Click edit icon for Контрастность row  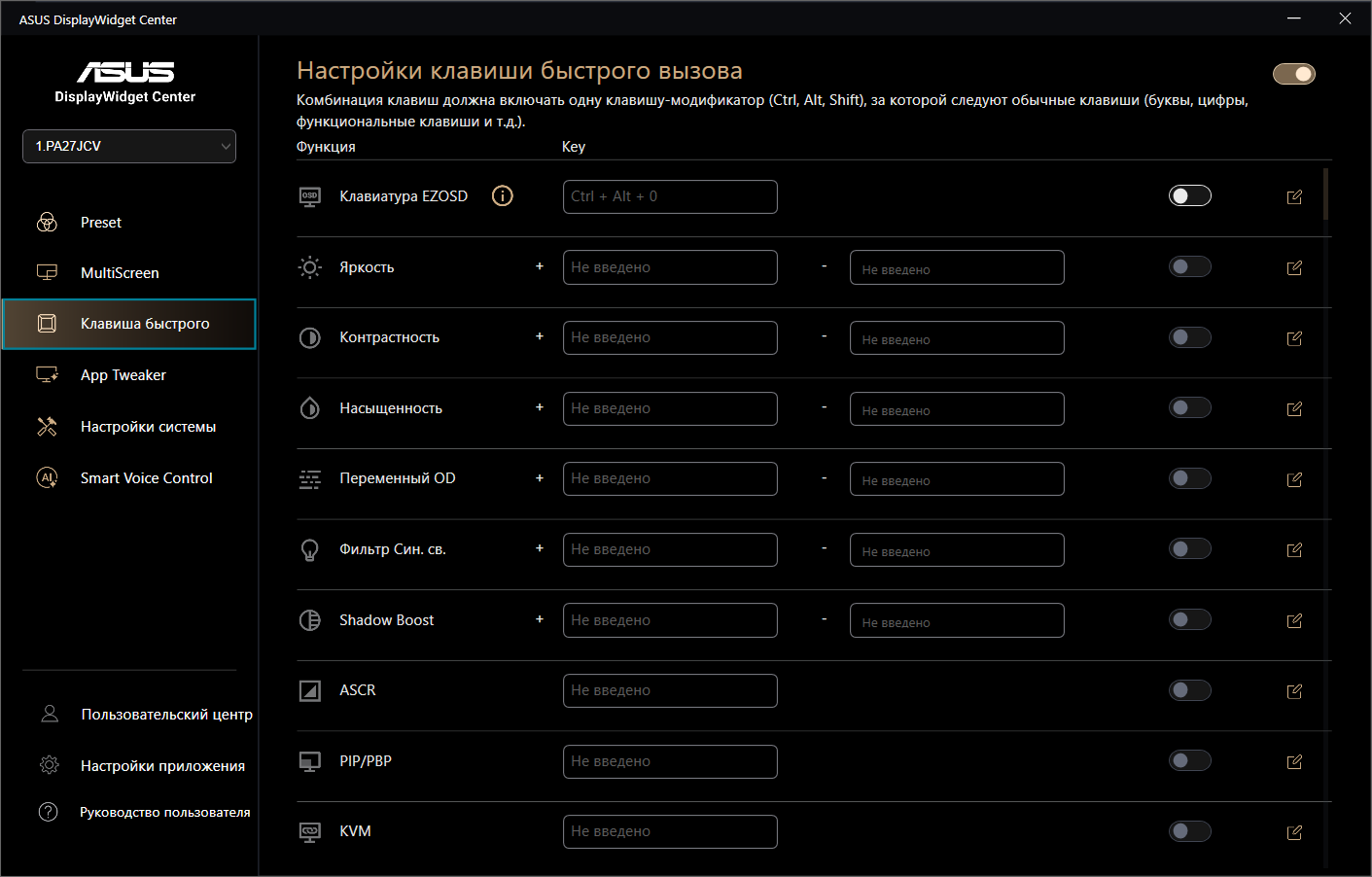pyautogui.click(x=1294, y=338)
